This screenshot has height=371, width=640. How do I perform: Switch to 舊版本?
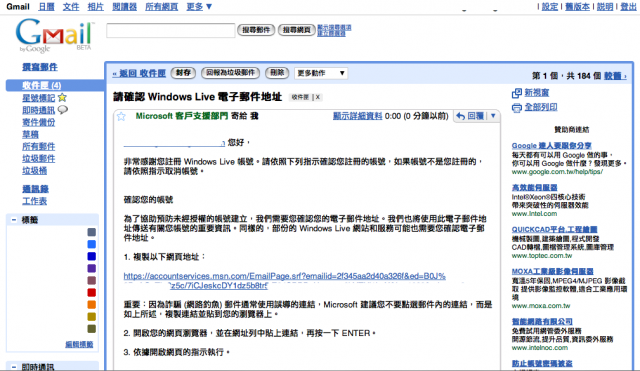577,7
